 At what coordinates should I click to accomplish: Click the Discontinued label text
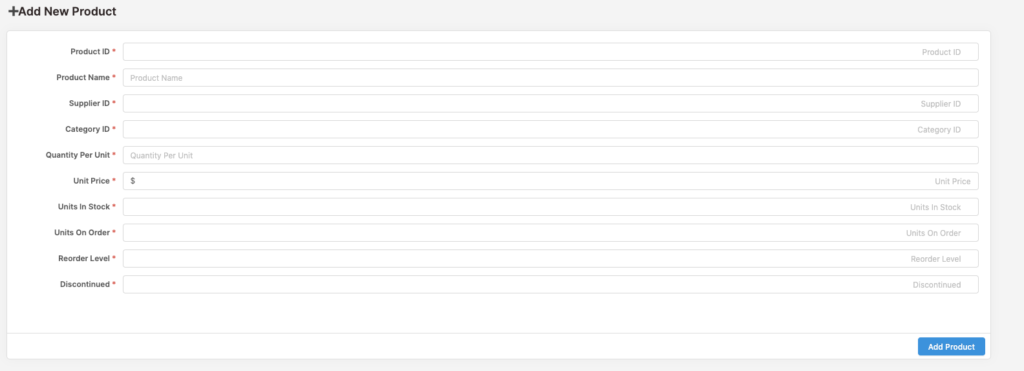(x=85, y=284)
